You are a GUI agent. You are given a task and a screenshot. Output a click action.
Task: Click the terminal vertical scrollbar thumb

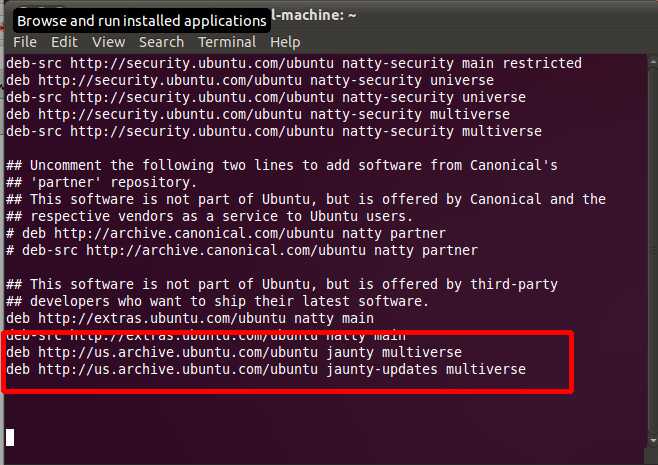coord(653,252)
